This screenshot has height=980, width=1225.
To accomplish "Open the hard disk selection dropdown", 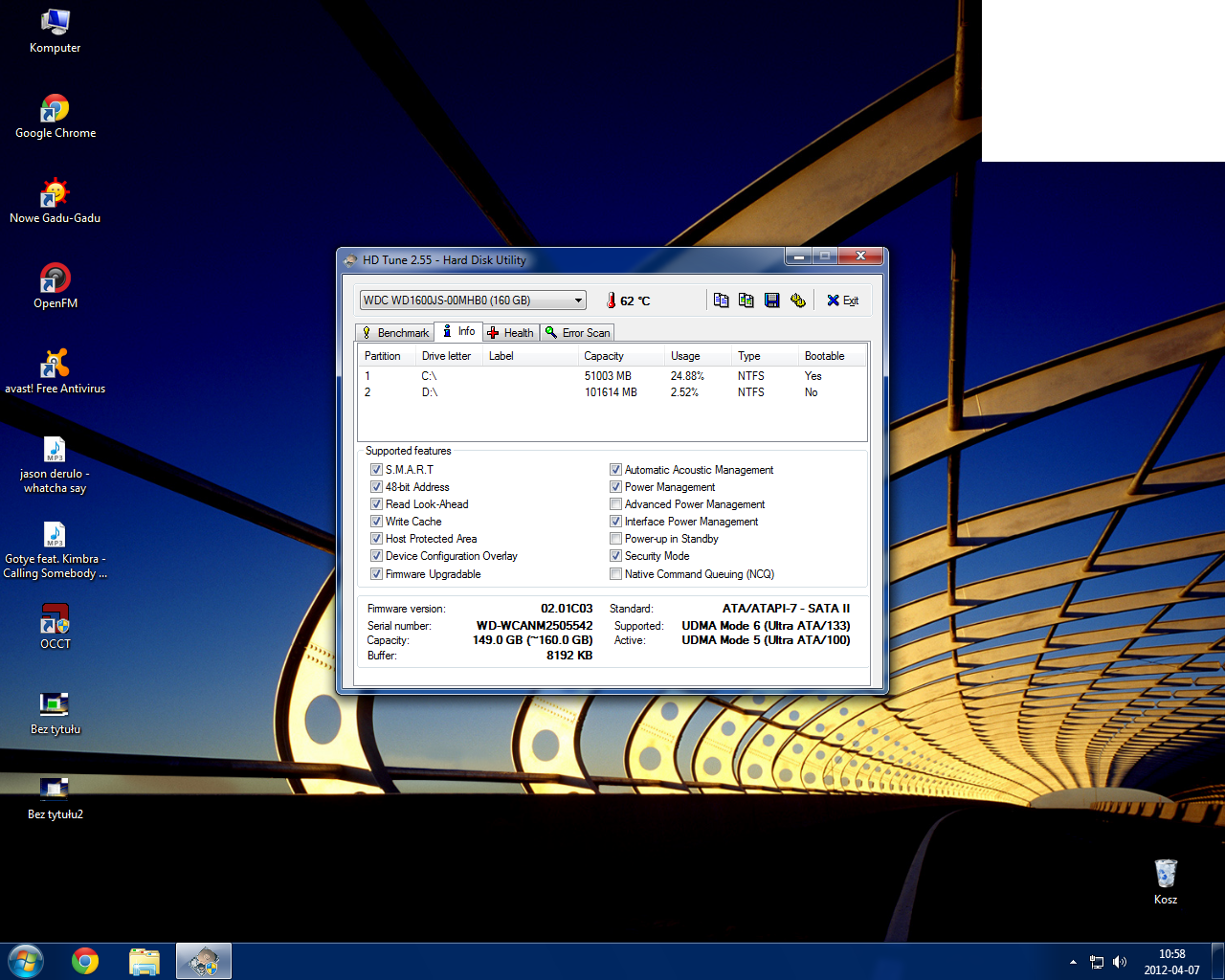I will click(473, 301).
